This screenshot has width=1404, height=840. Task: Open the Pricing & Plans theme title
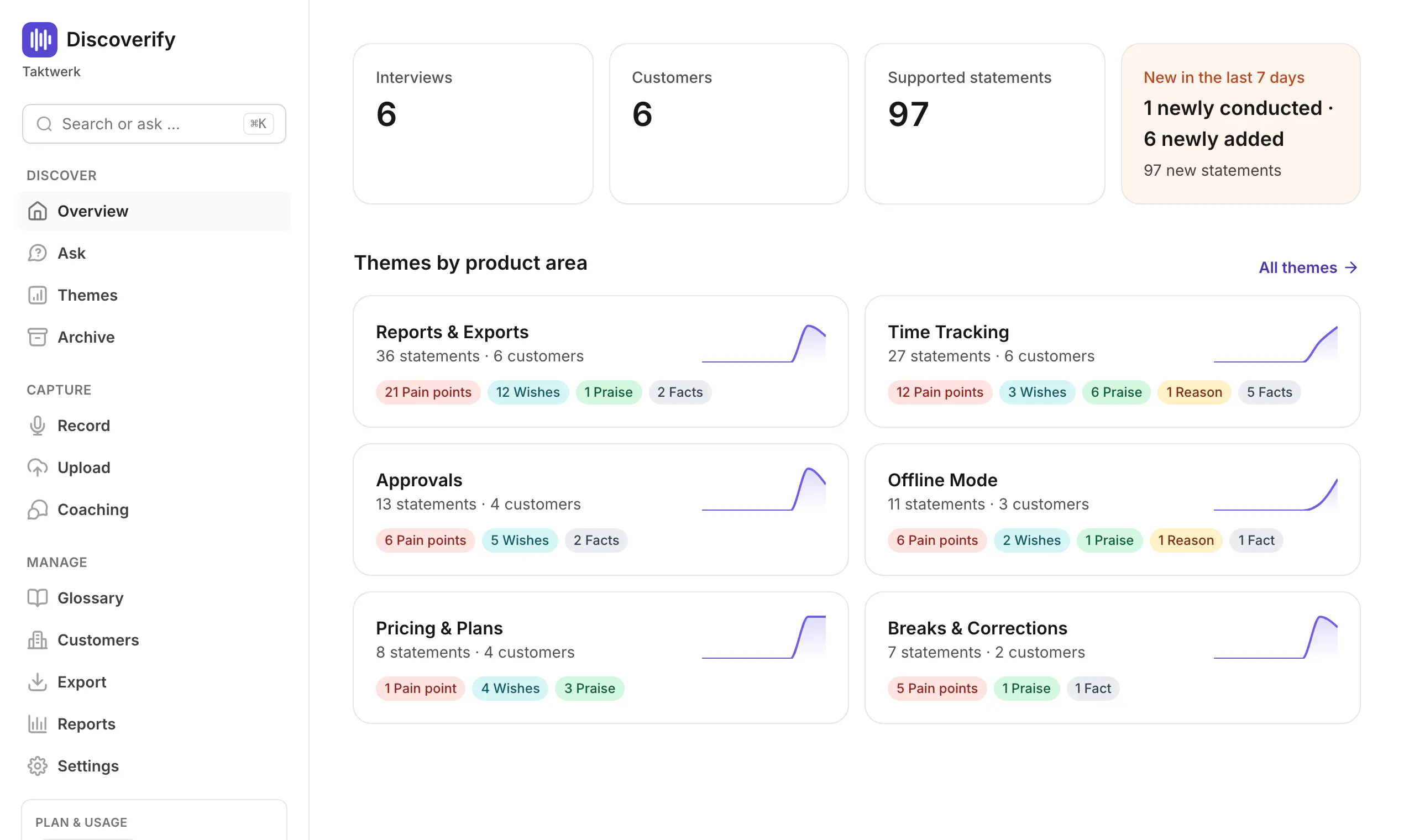(x=439, y=628)
